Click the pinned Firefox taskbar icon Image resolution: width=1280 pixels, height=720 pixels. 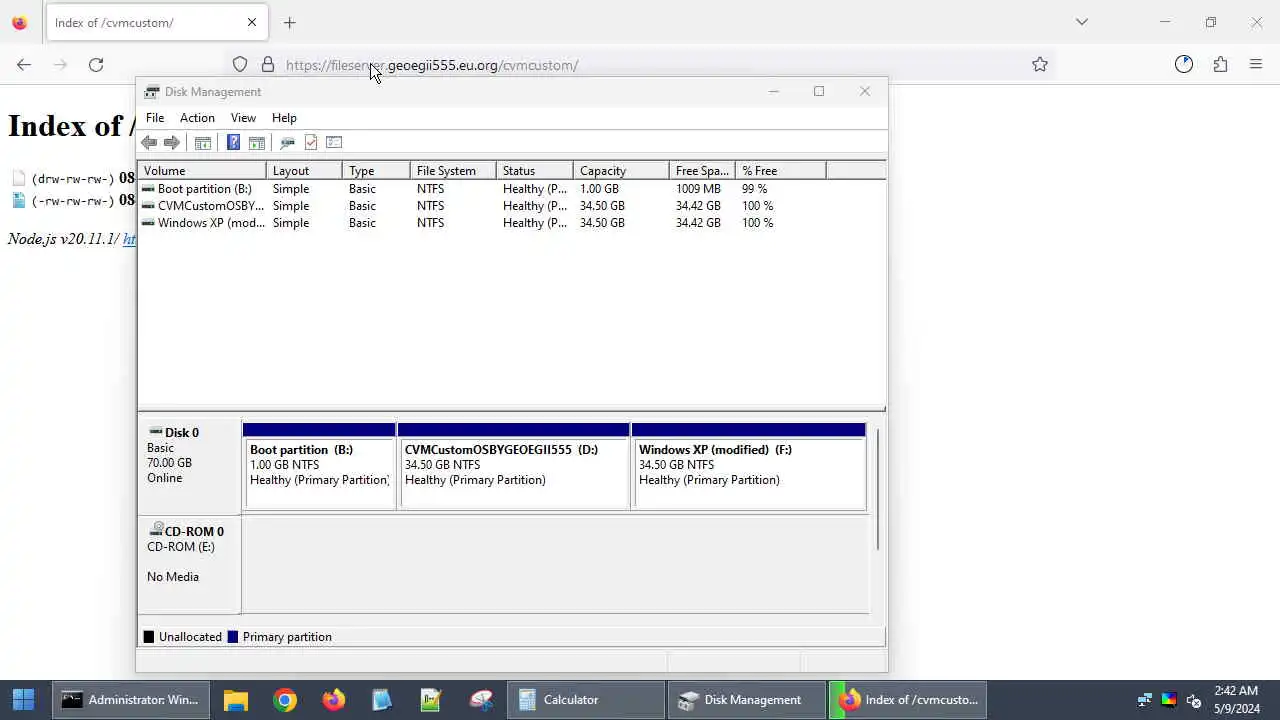(333, 700)
